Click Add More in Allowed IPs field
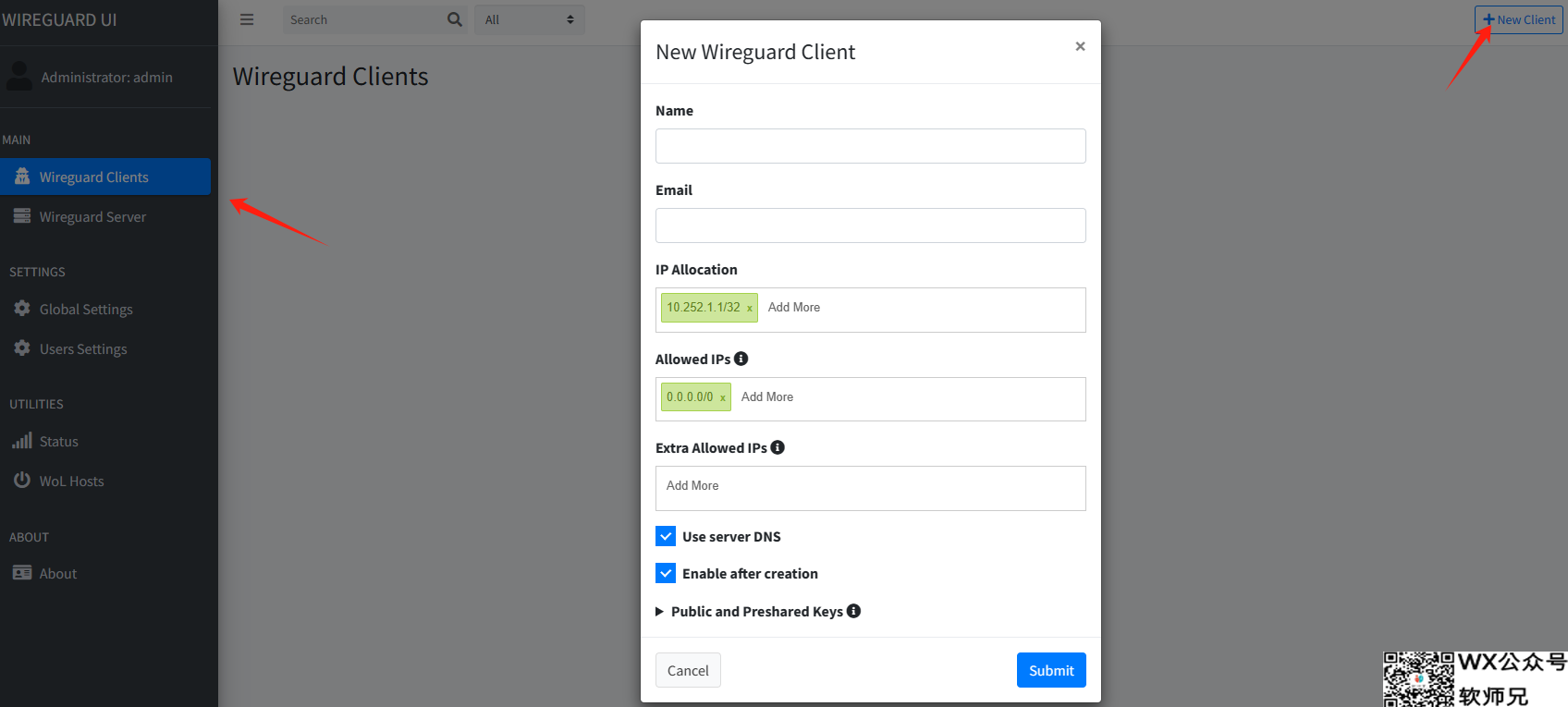The width and height of the screenshot is (1568, 707). (767, 396)
